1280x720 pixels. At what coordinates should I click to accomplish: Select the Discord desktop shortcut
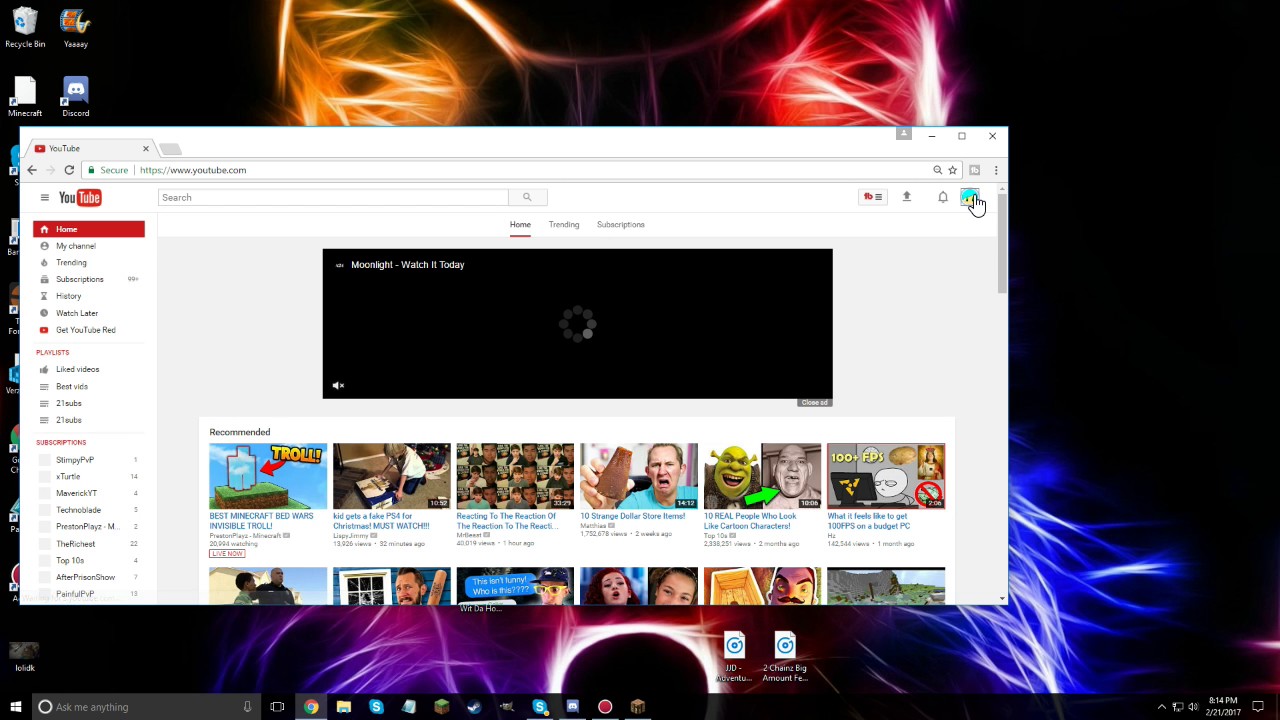pyautogui.click(x=75, y=98)
